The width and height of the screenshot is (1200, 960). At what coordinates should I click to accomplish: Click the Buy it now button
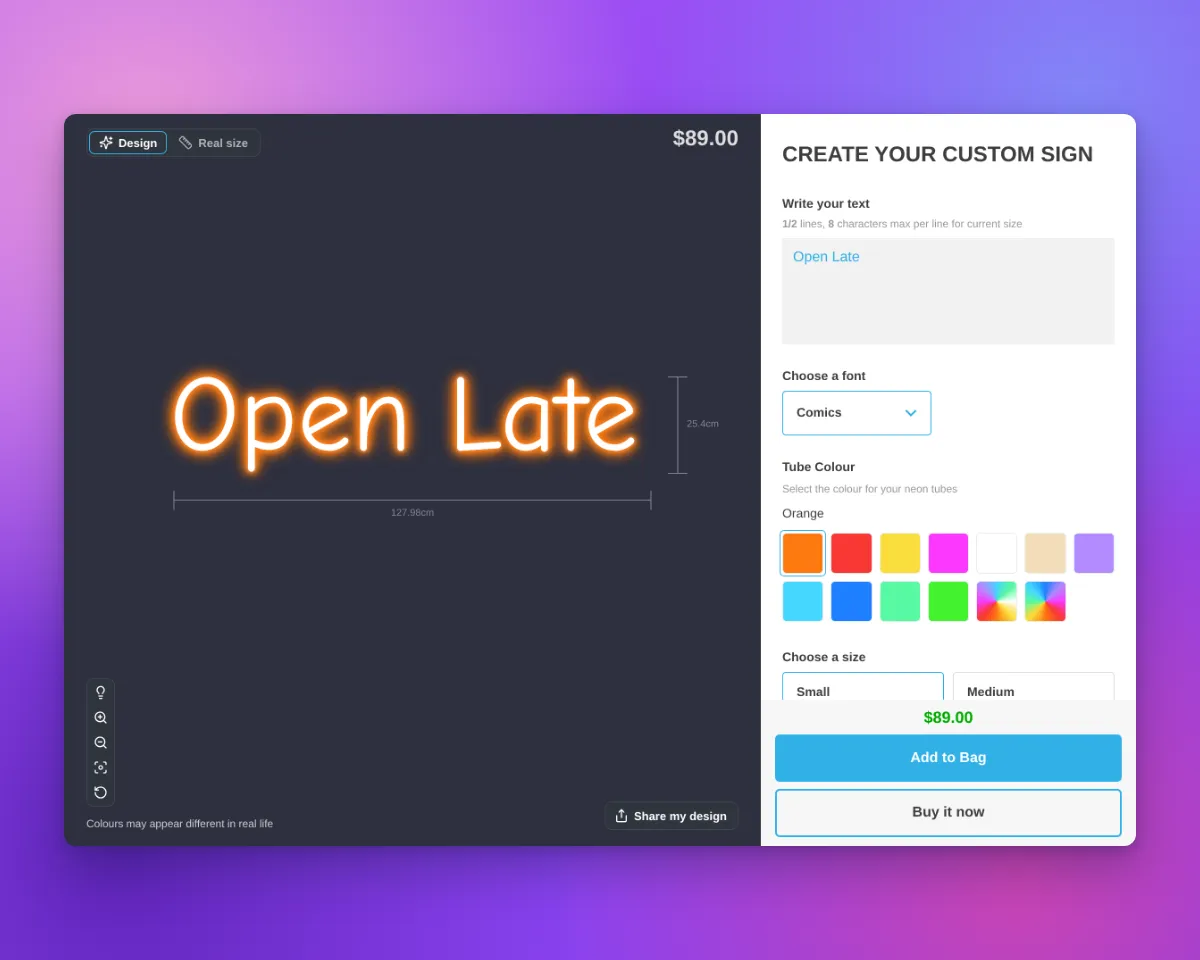tap(948, 812)
